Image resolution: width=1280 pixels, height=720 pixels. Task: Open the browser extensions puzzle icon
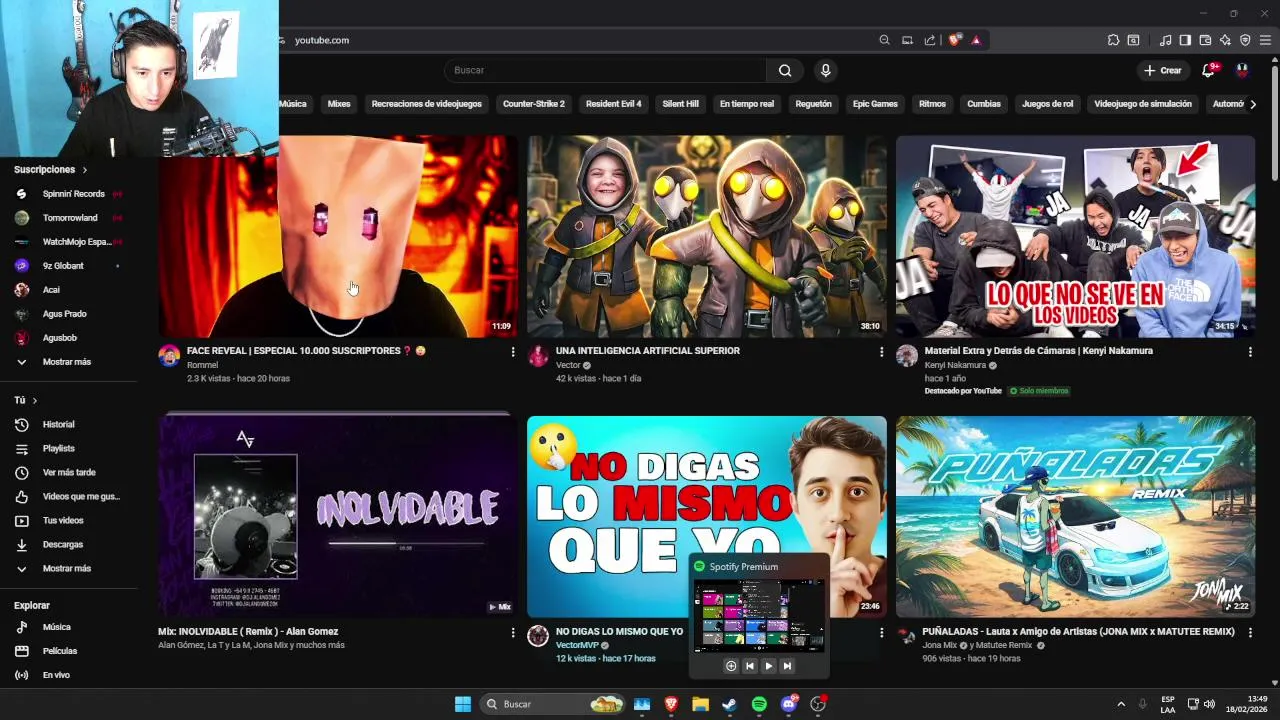click(1113, 40)
